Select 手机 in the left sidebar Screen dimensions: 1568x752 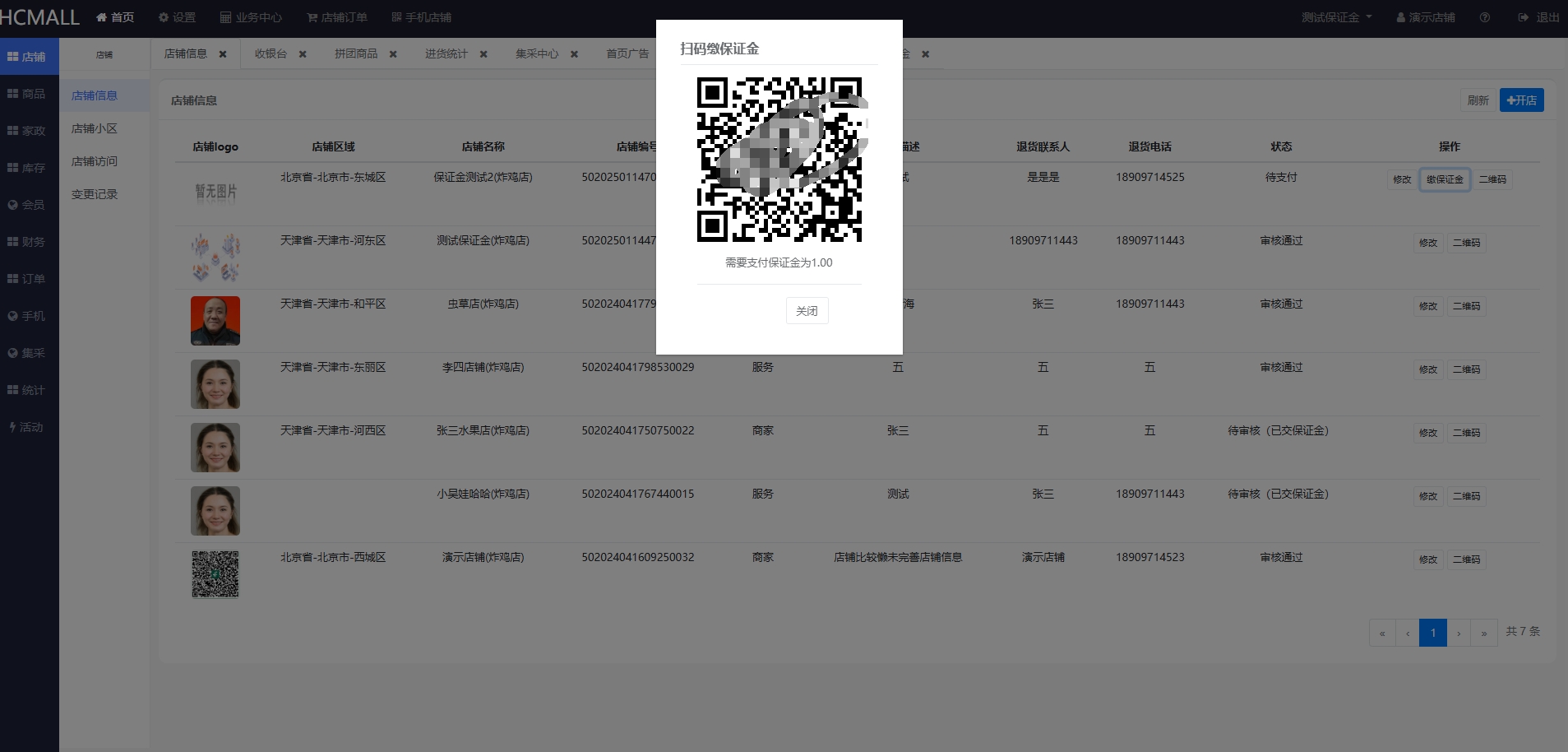(x=29, y=316)
